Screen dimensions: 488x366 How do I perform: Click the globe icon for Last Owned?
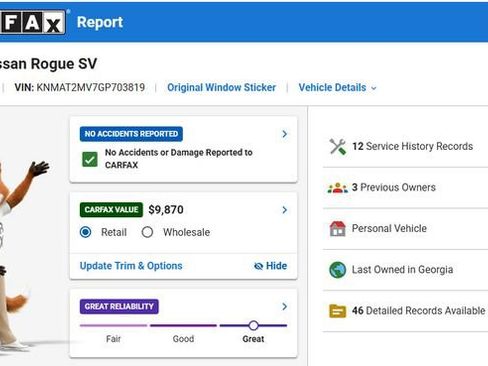337,270
